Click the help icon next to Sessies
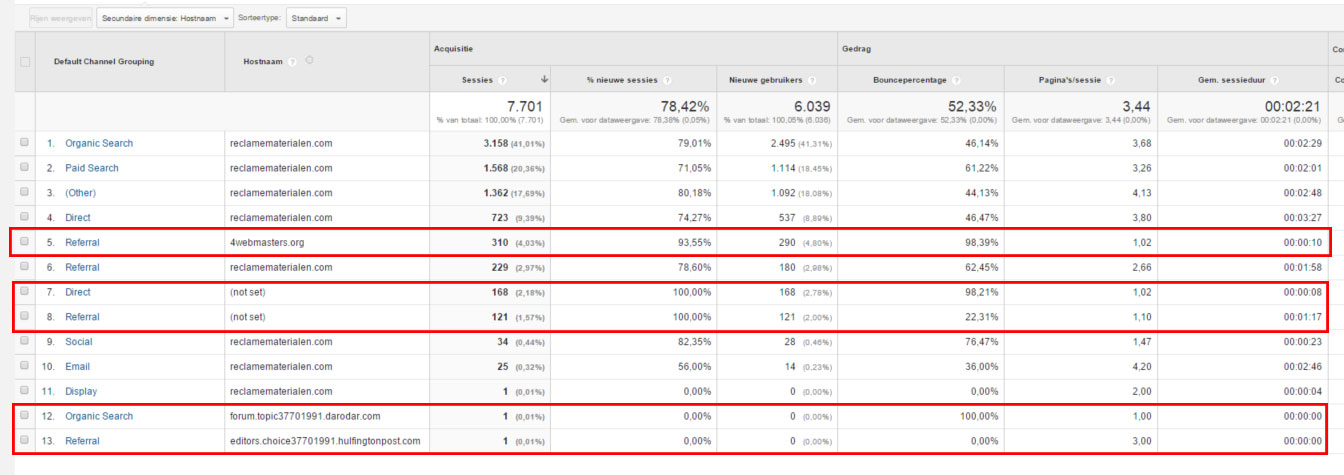The height and width of the screenshot is (475, 1344). 503,80
